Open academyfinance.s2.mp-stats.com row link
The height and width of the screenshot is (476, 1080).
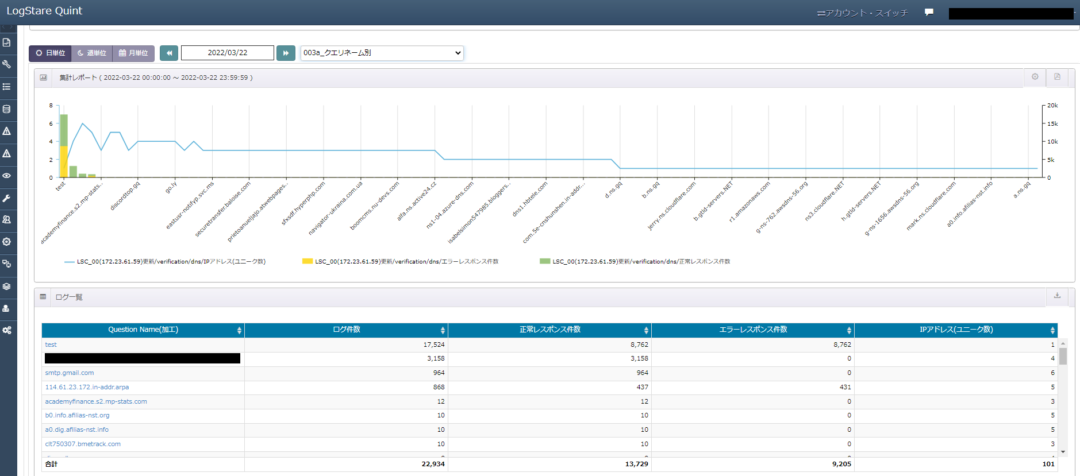[96, 401]
